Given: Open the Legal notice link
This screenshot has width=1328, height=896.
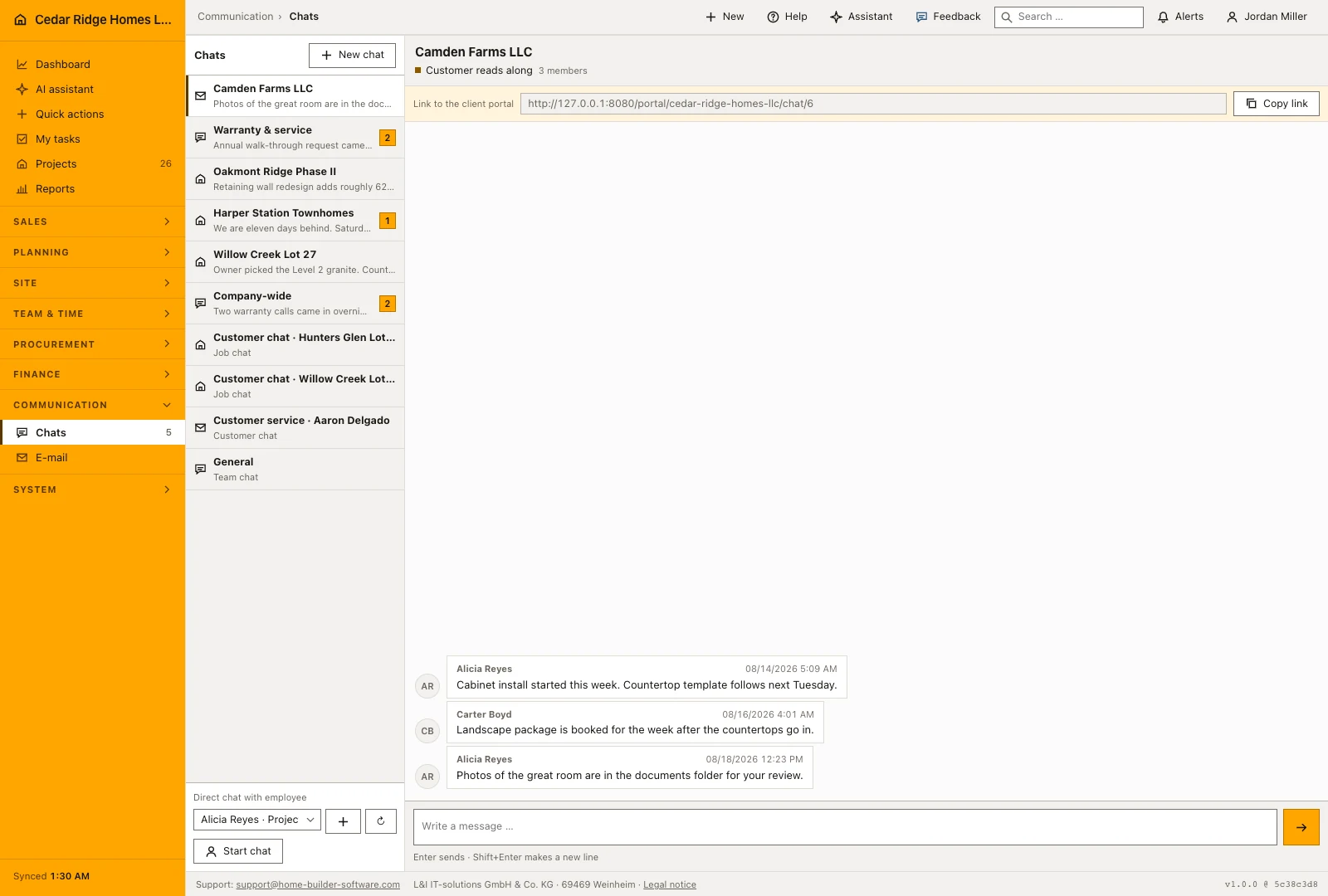Looking at the screenshot, I should [670, 884].
